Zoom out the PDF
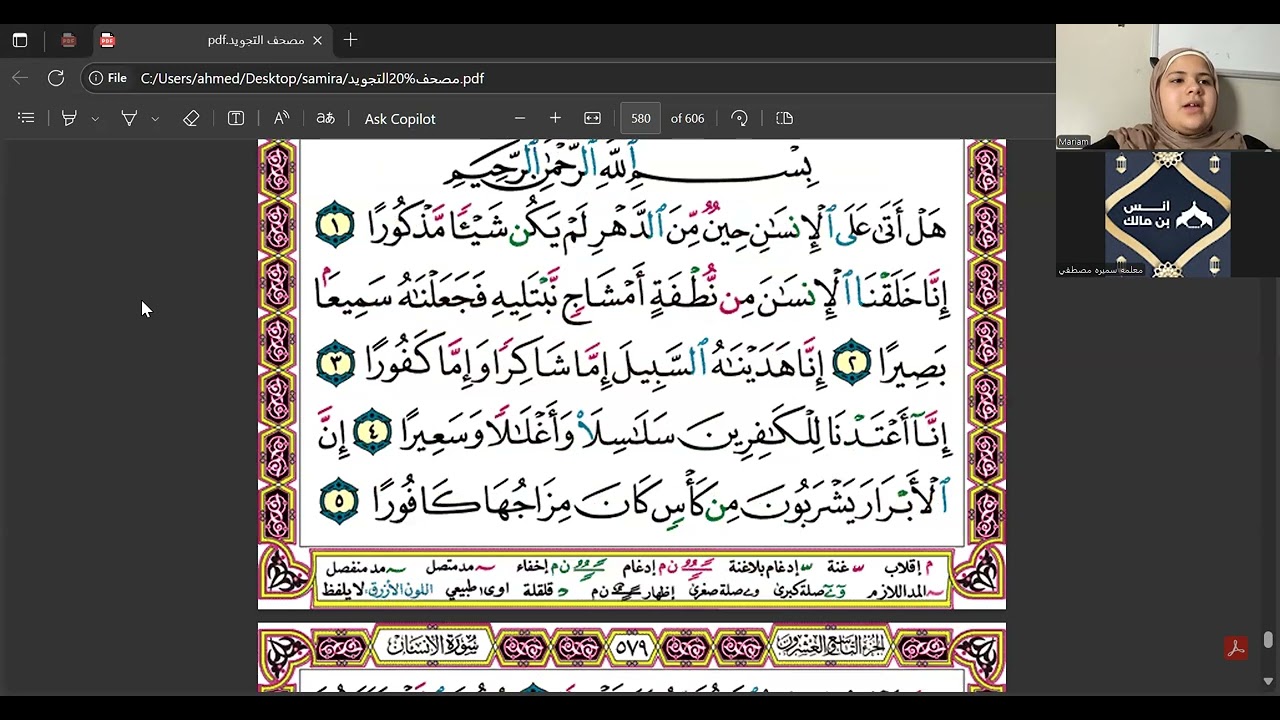1280x720 pixels. tap(520, 118)
